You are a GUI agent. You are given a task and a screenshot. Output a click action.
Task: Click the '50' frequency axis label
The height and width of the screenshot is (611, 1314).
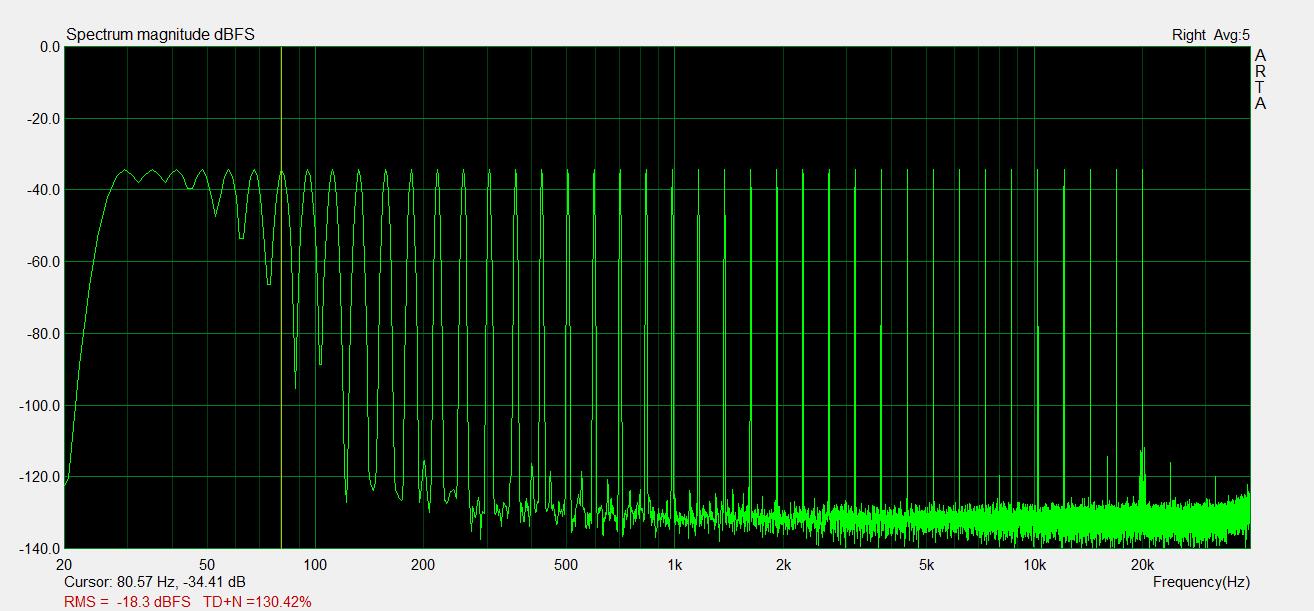207,564
